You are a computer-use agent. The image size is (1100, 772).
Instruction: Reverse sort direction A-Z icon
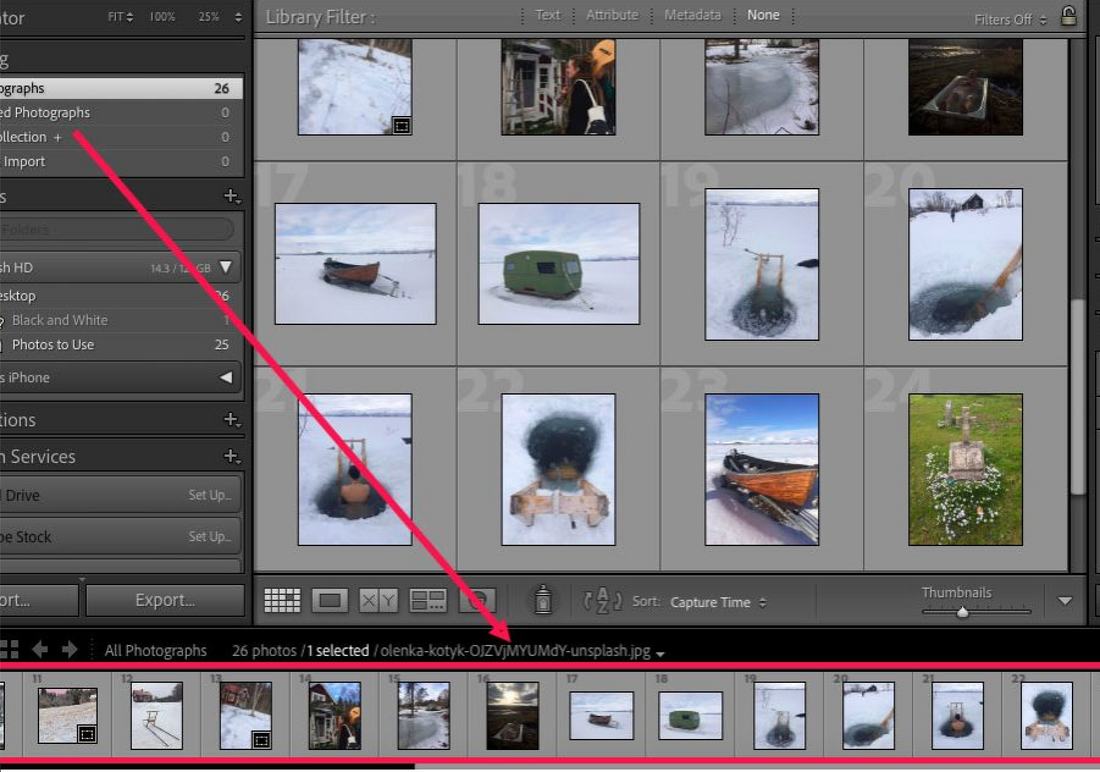click(x=603, y=601)
